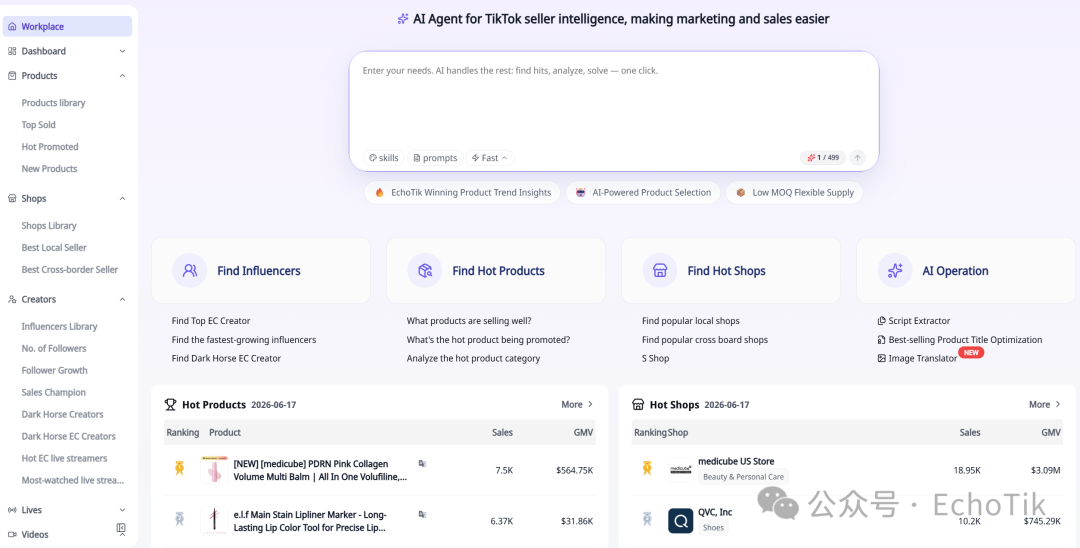The width and height of the screenshot is (1080, 548).
Task: Click Find popular cross board shops
Action: click(x=705, y=339)
